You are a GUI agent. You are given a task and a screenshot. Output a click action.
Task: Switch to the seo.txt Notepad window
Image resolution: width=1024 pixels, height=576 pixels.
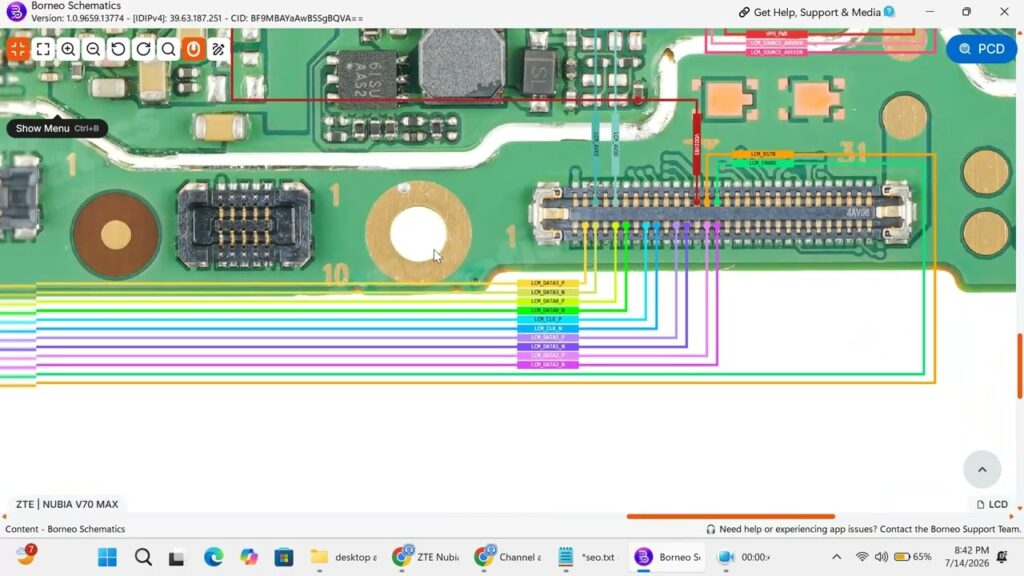(x=587, y=557)
